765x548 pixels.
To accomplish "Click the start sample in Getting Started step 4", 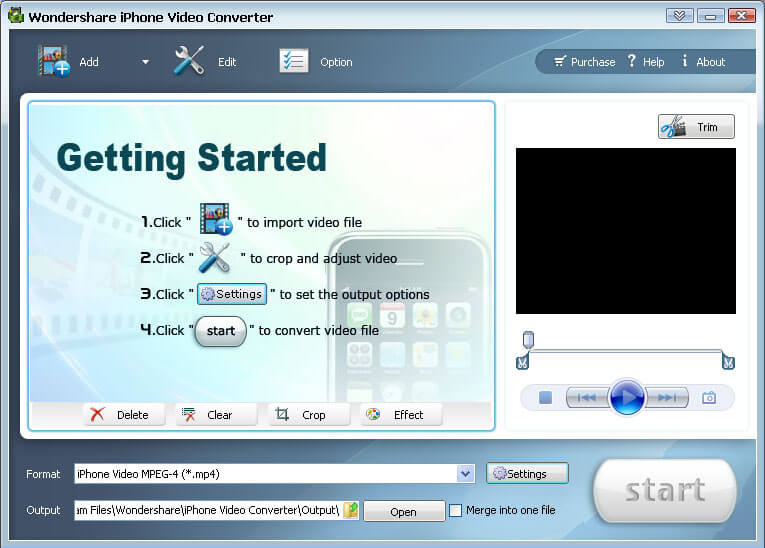I will [x=221, y=331].
